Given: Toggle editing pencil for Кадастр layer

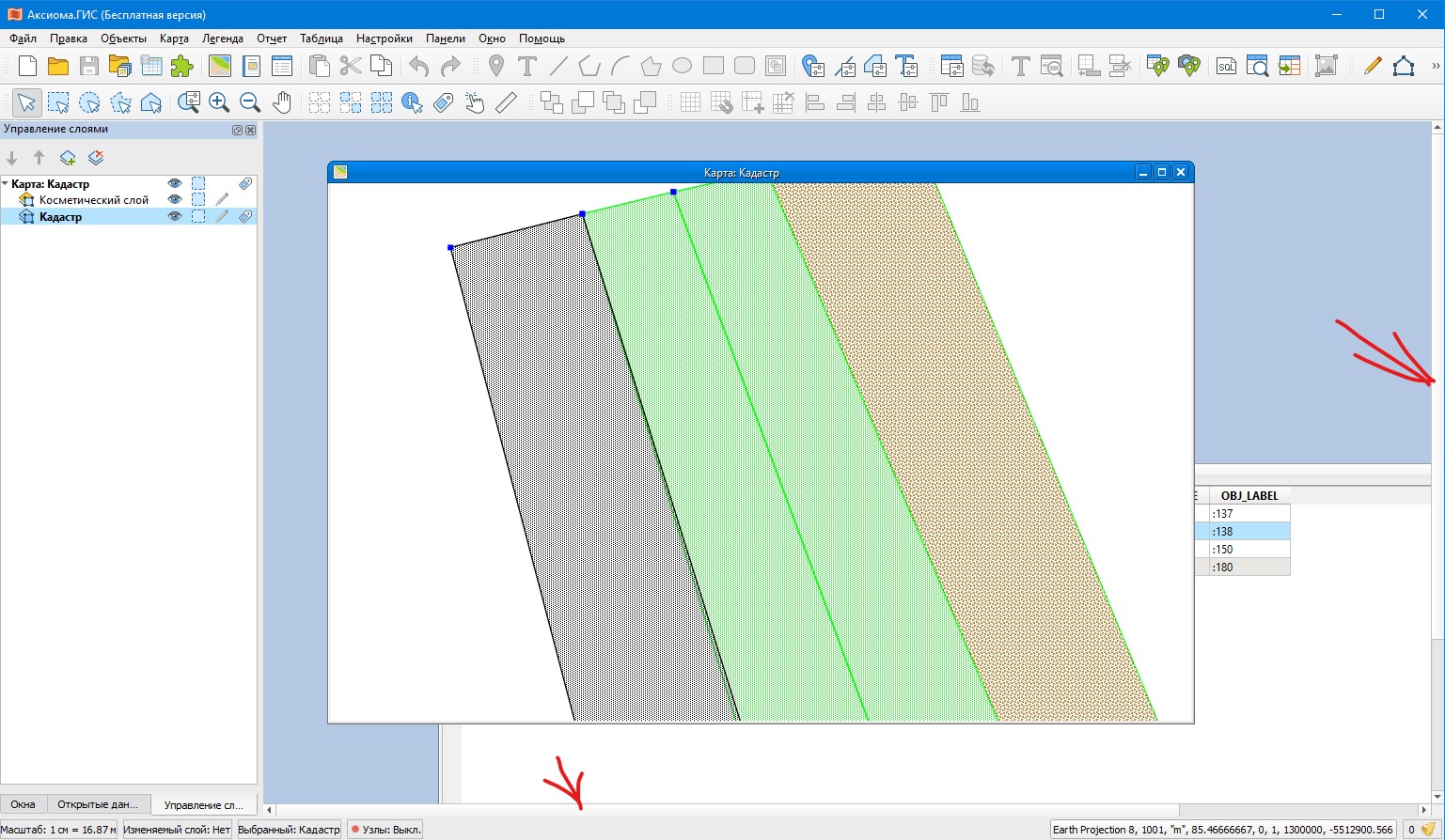Looking at the screenshot, I should (x=222, y=216).
